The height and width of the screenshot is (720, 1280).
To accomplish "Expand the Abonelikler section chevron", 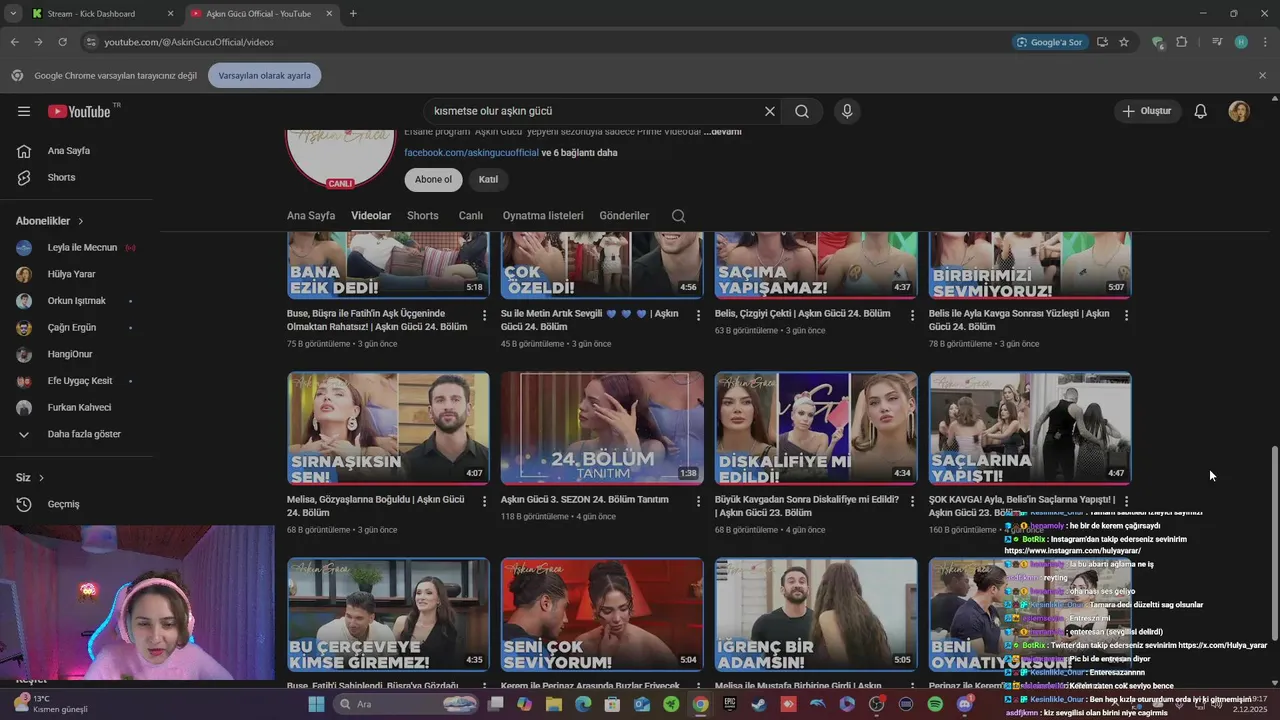I will coord(81,221).
